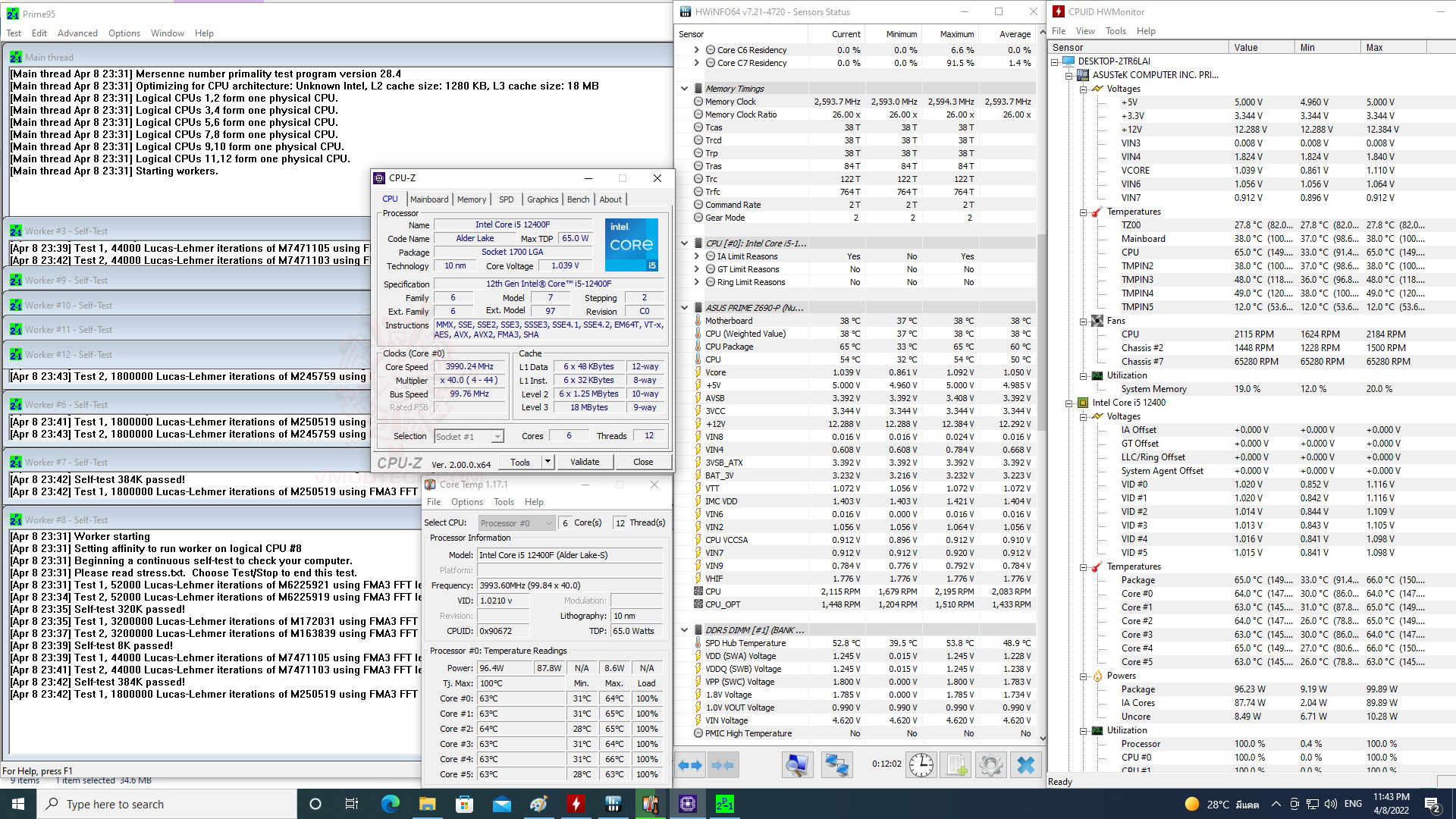Open HWiNFO sensor summary magnifier icon
The height and width of the screenshot is (819, 1456).
[x=796, y=764]
